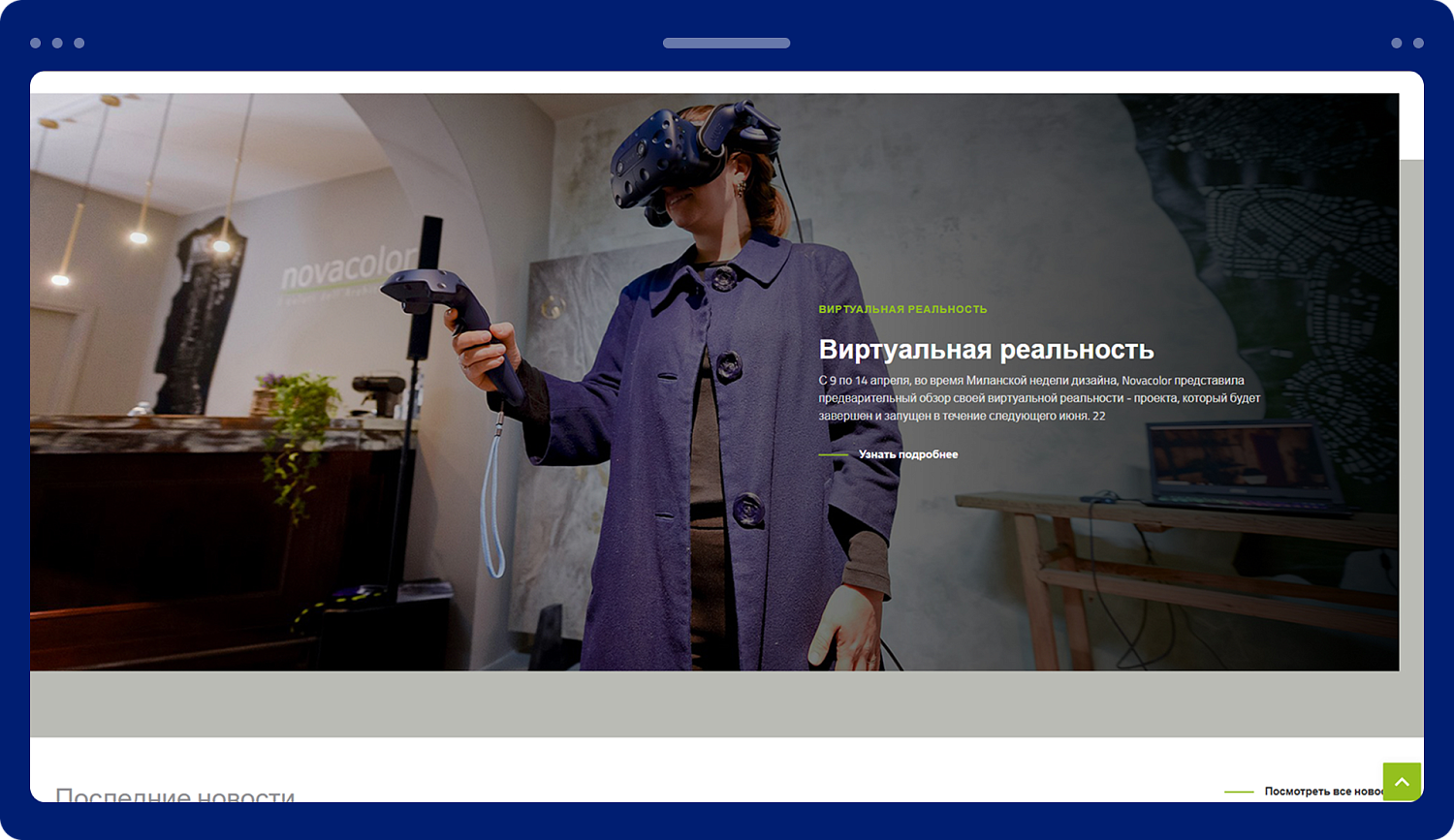Click the Виртуальная реальность white headline

(986, 349)
